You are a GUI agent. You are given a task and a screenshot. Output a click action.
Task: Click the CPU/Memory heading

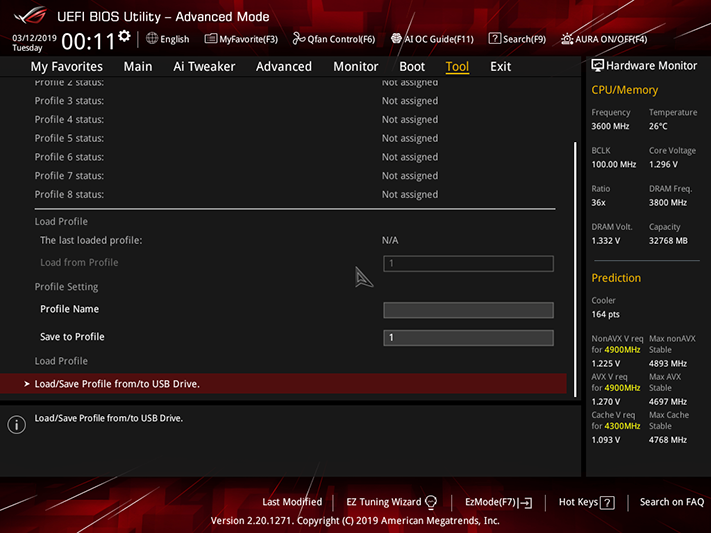(x=624, y=90)
